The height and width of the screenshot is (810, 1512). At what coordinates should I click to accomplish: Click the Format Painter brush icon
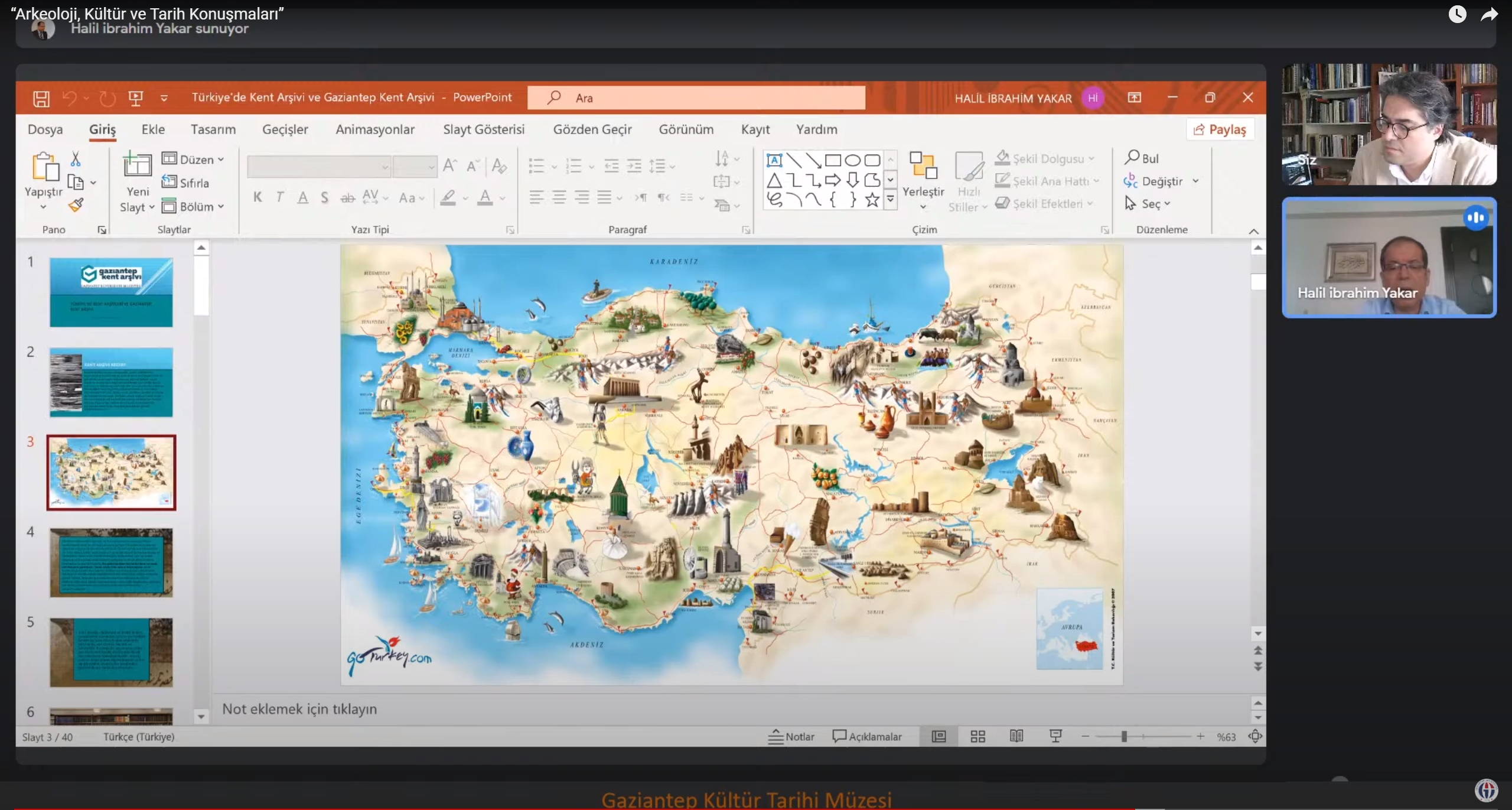tap(76, 205)
